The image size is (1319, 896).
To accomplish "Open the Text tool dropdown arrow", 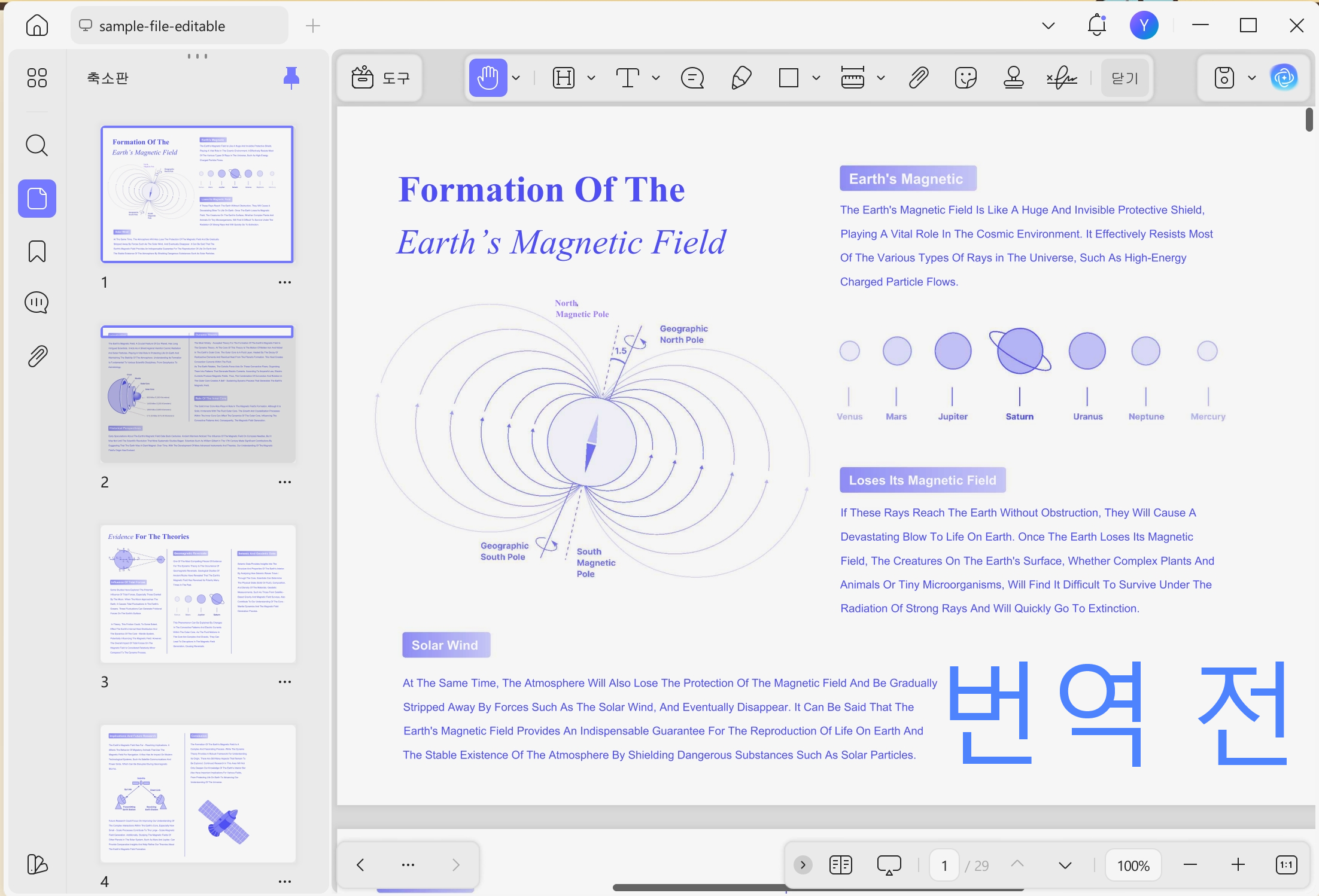I will (x=656, y=78).
